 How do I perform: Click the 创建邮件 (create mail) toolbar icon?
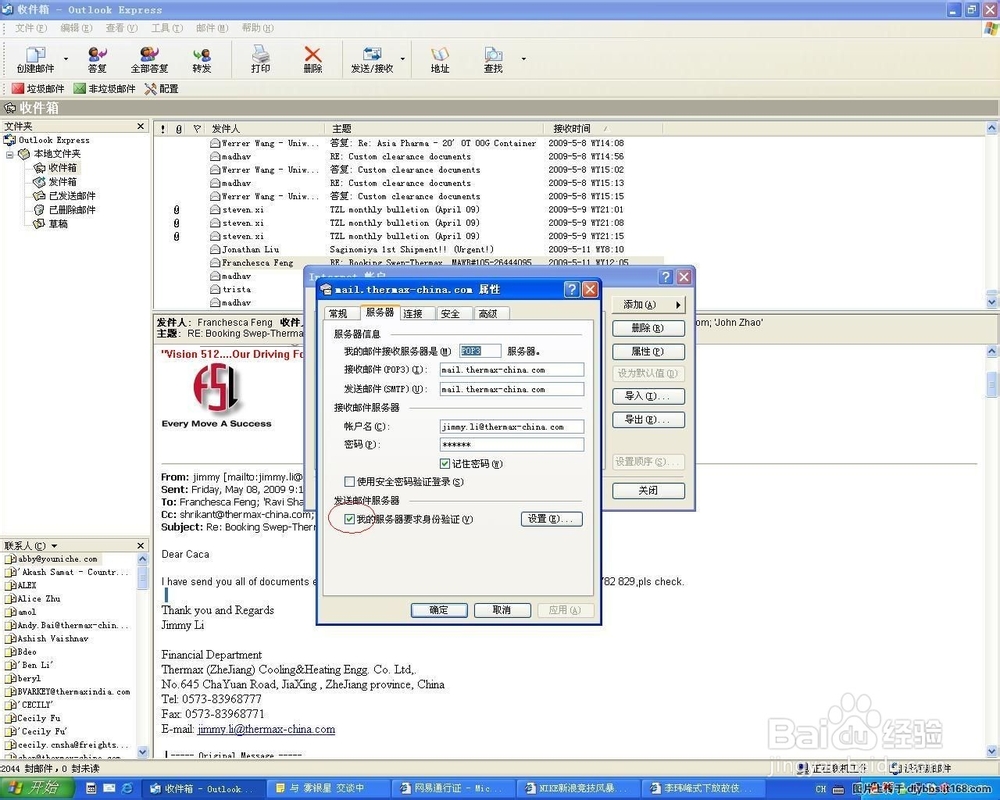click(36, 59)
